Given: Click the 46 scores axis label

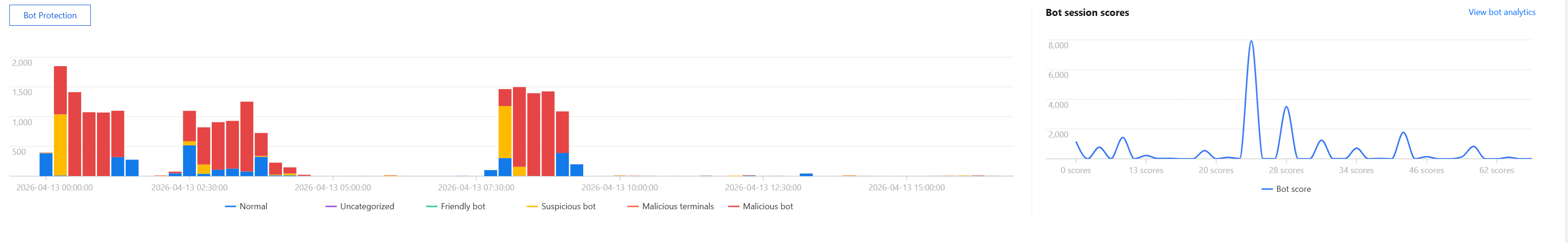Looking at the screenshot, I should 1426,171.
